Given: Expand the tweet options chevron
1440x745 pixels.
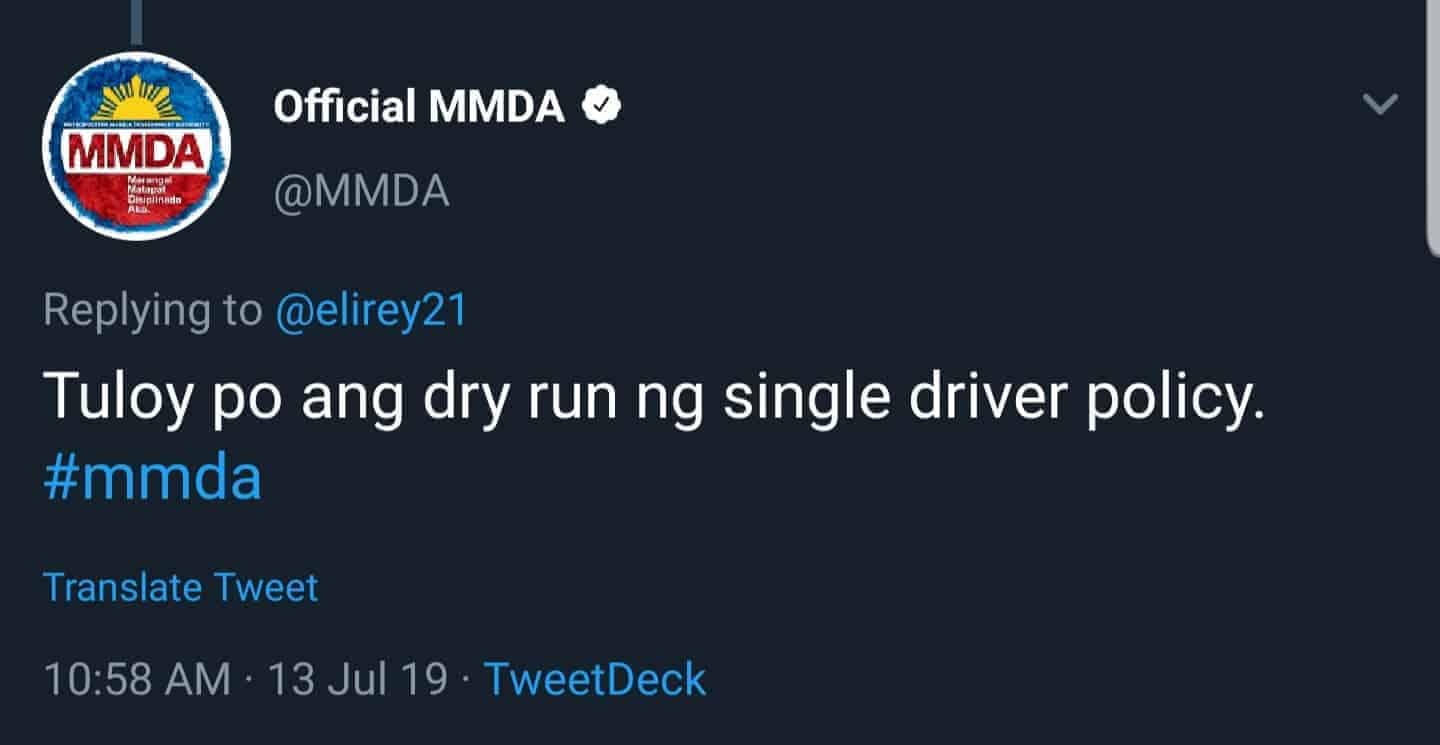Looking at the screenshot, I should (x=1380, y=103).
